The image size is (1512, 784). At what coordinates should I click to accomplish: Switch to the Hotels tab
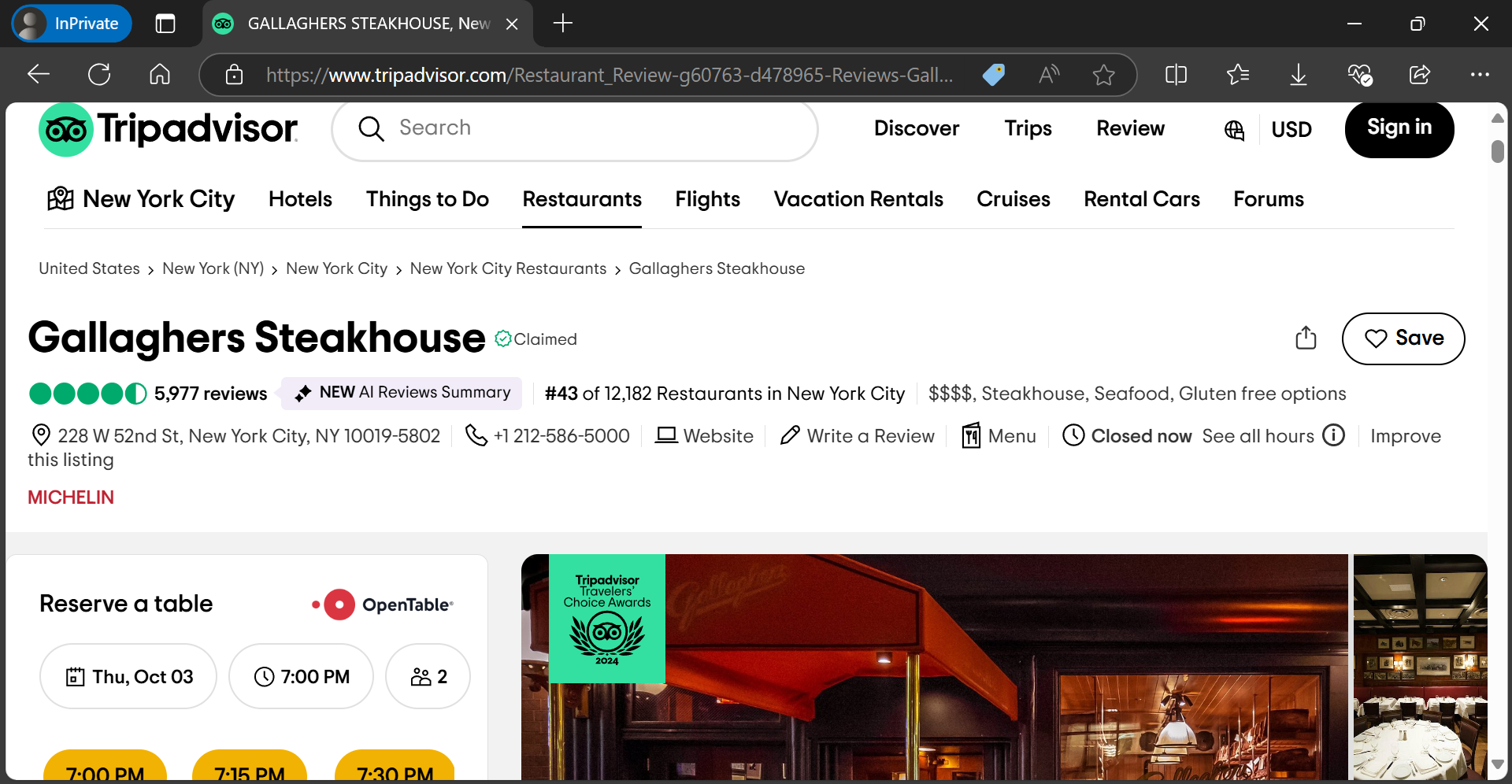[300, 199]
